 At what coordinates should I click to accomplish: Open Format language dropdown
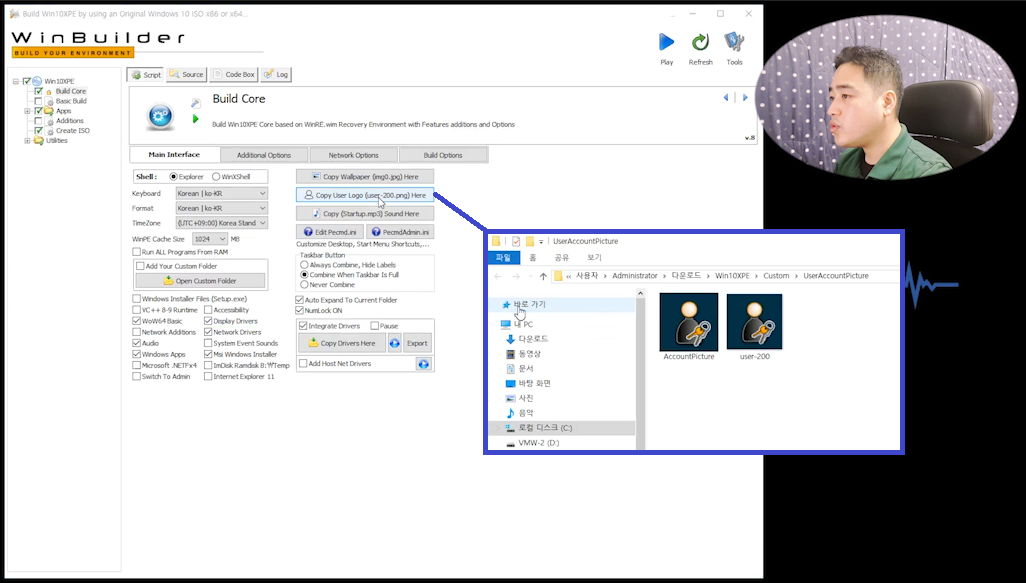tap(222, 208)
